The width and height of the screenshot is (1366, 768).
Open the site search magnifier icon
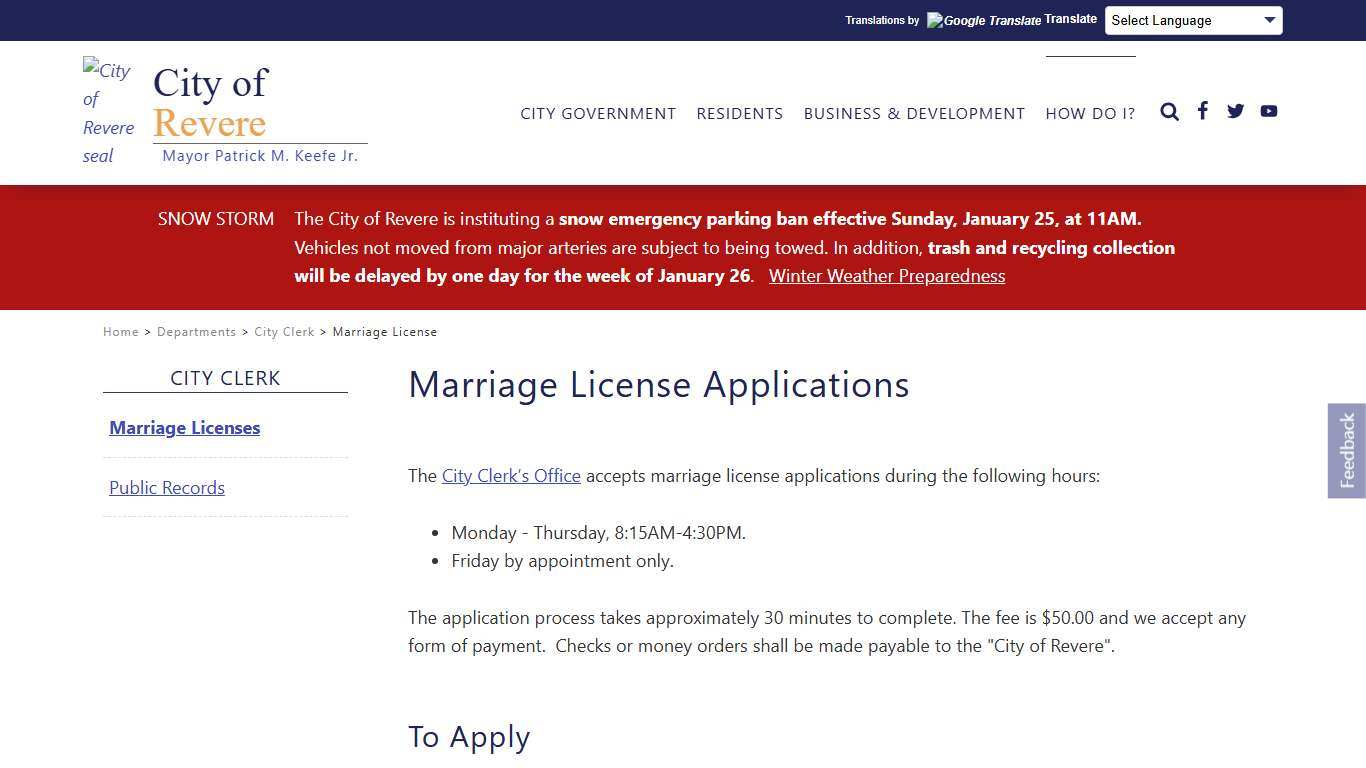tap(1169, 111)
